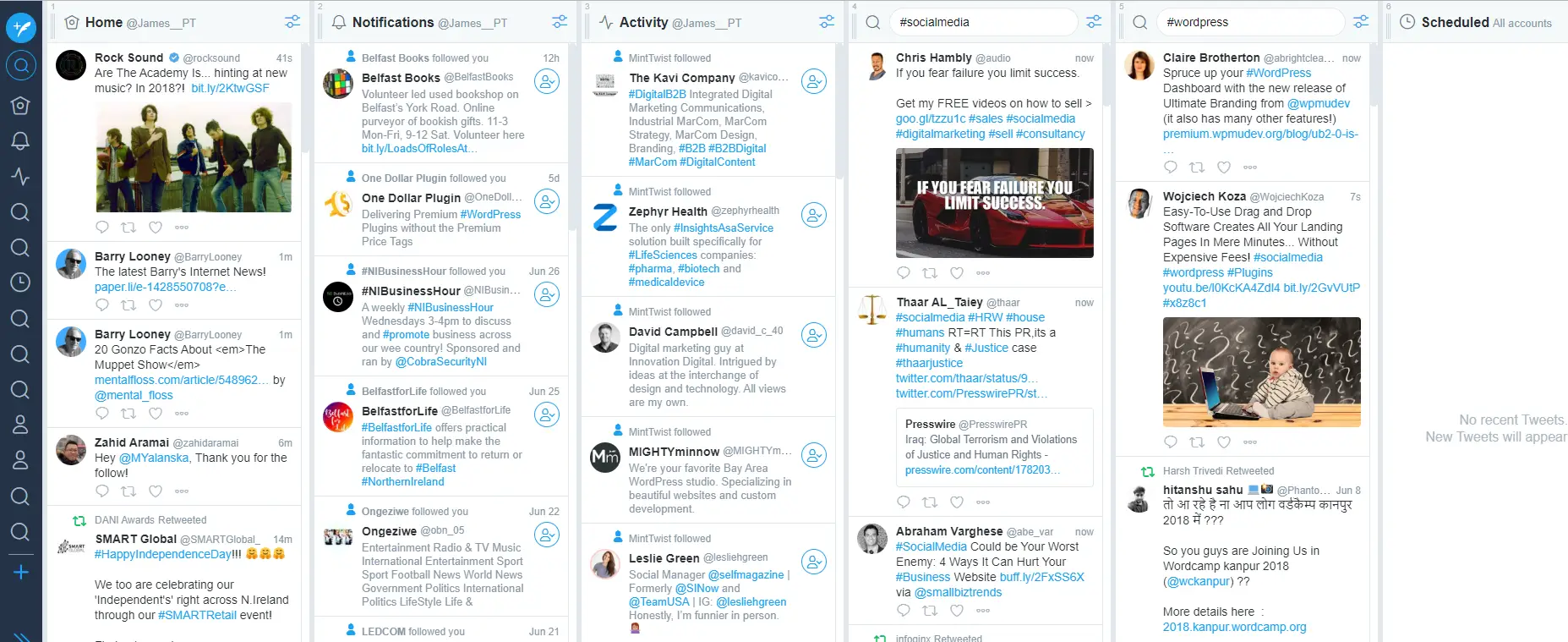Open #wordpress column settings sliders icon
Image resolution: width=1568 pixels, height=642 pixels.
(1361, 22)
